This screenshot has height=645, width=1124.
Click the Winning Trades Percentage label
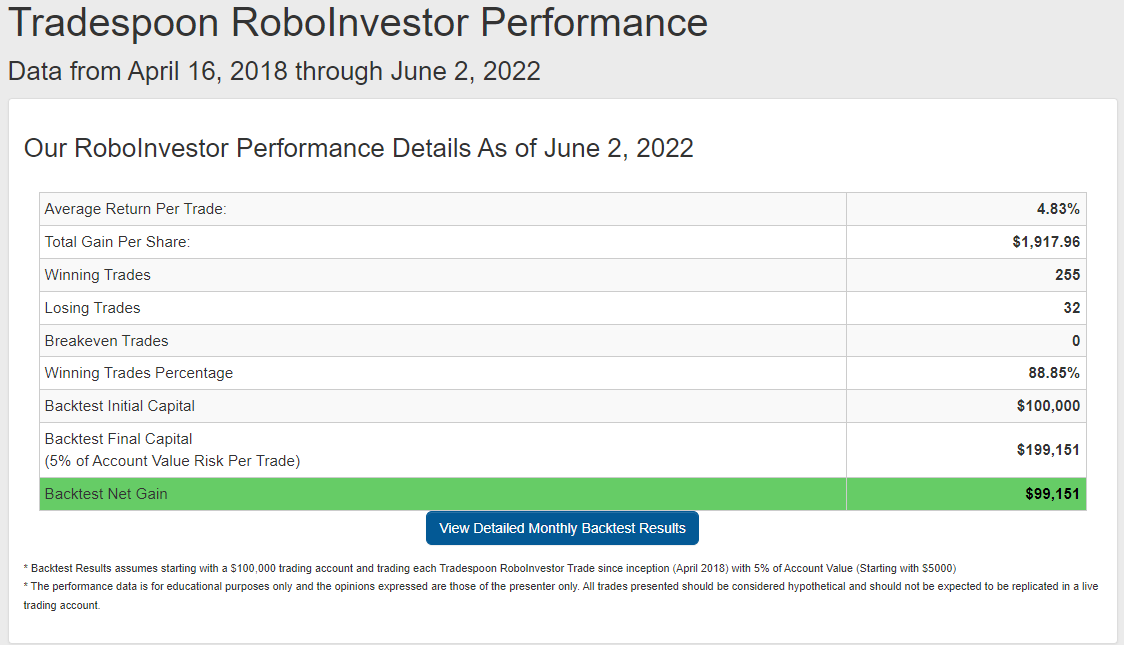click(139, 373)
